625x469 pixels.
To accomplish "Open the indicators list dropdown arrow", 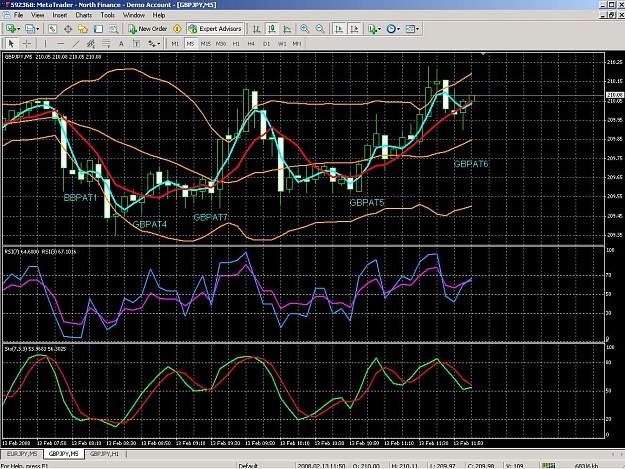I will pyautogui.click(x=379, y=29).
